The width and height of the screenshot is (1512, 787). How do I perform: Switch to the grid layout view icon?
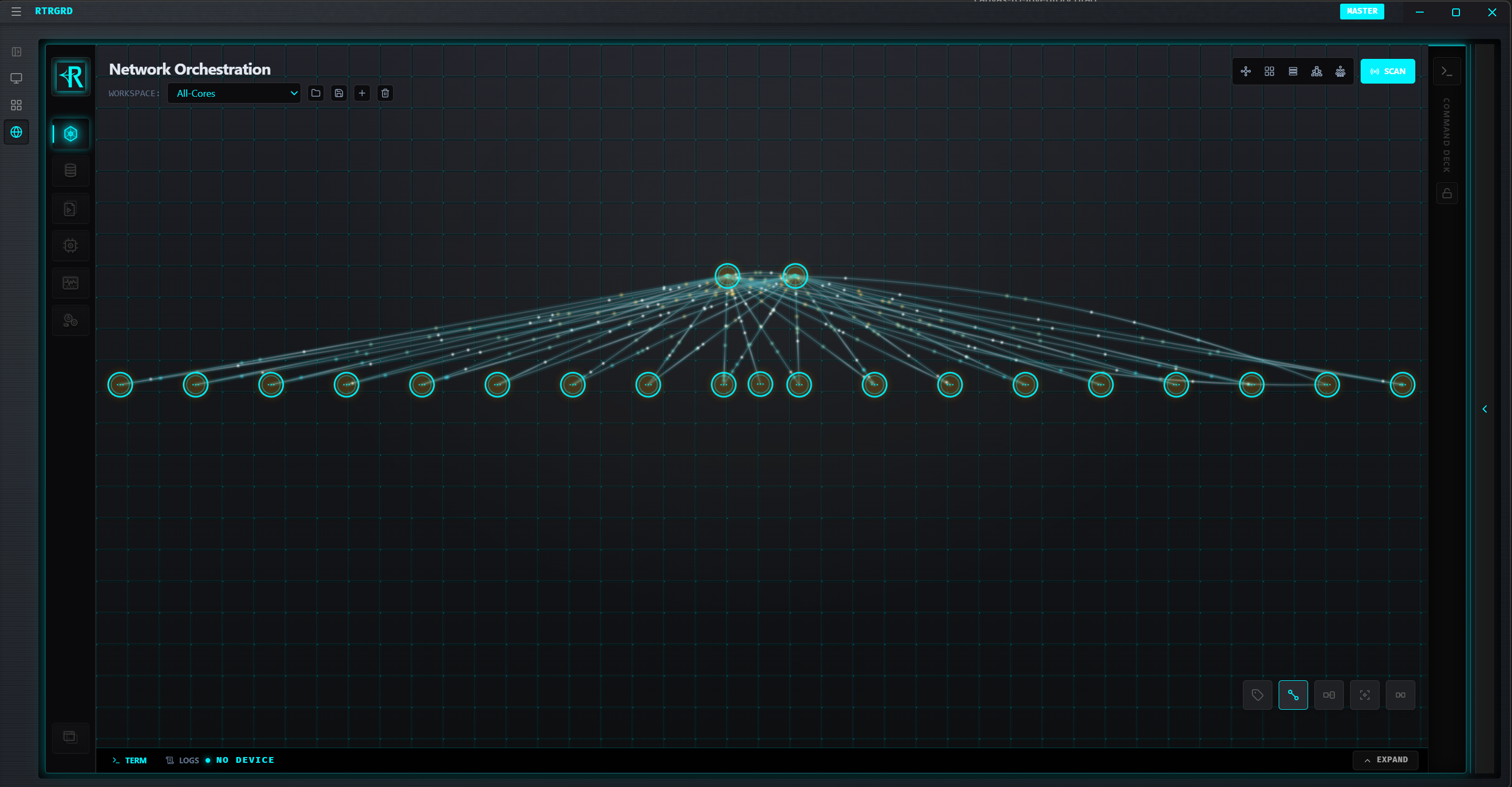(1270, 70)
